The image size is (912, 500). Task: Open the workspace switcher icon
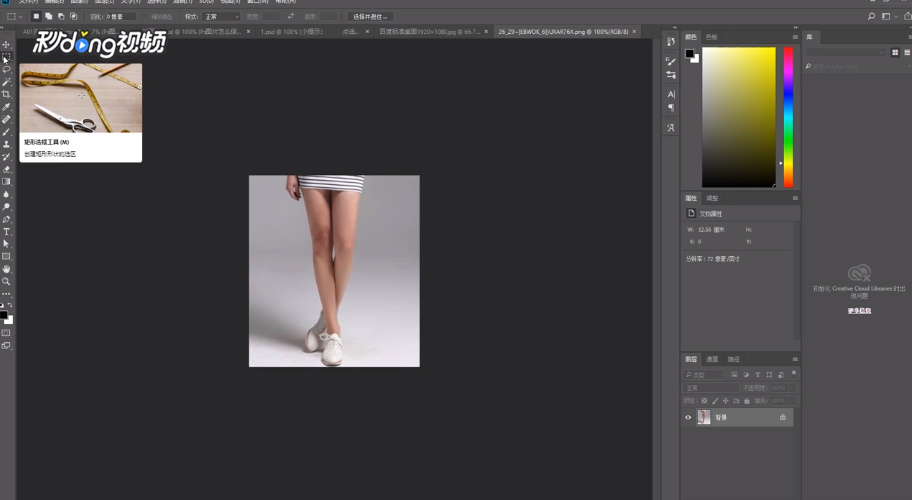886,16
